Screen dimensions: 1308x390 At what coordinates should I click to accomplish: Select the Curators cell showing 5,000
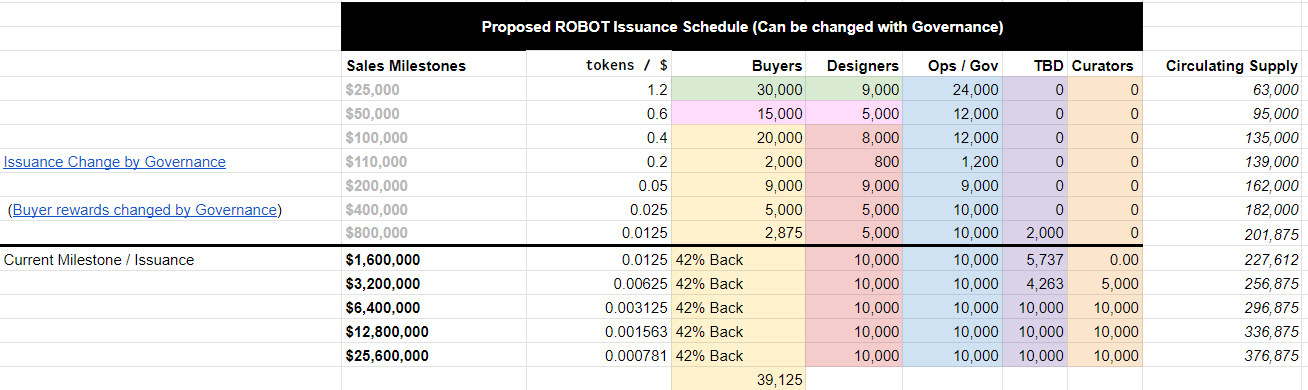pos(1105,284)
